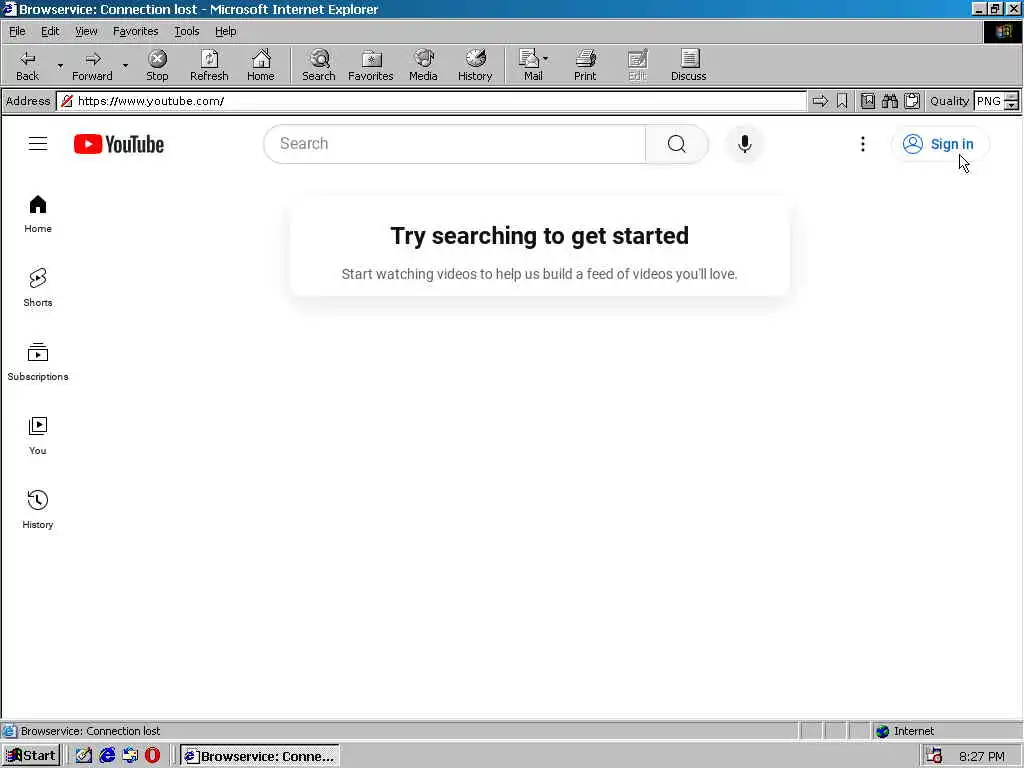The width and height of the screenshot is (1024, 768).
Task: Click the Windows Start button
Action: click(x=31, y=756)
